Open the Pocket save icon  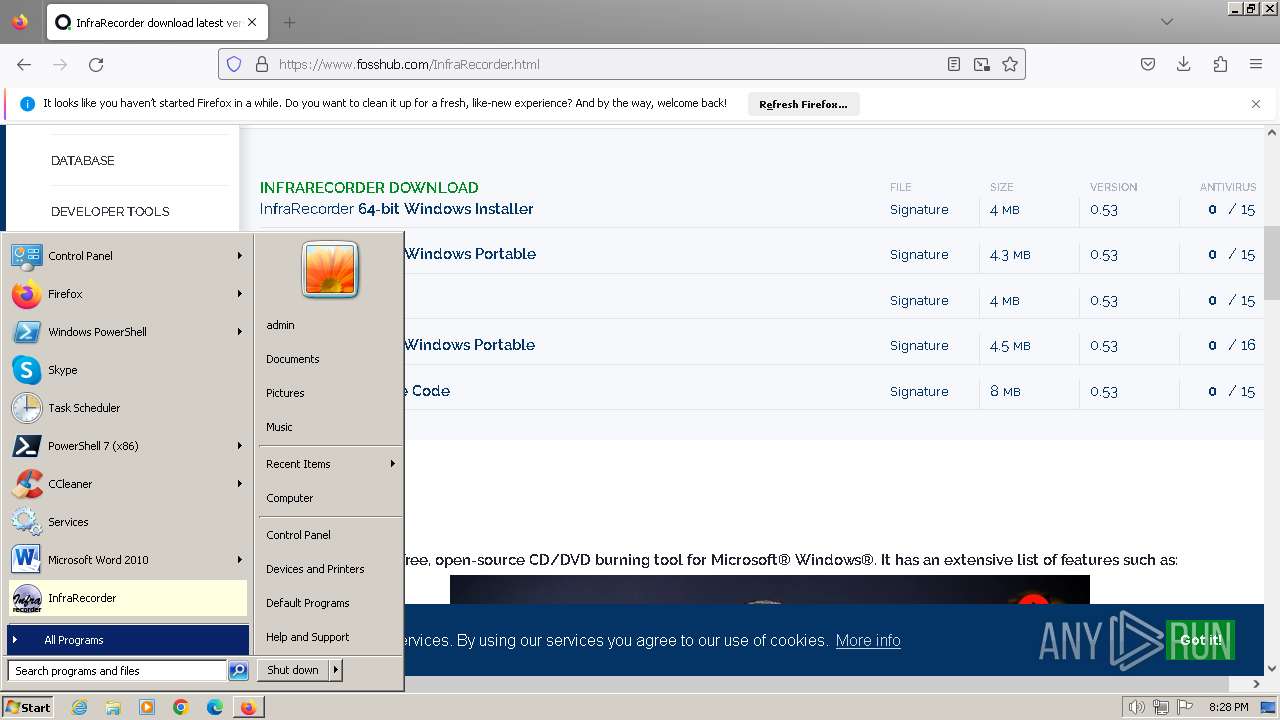(1148, 64)
